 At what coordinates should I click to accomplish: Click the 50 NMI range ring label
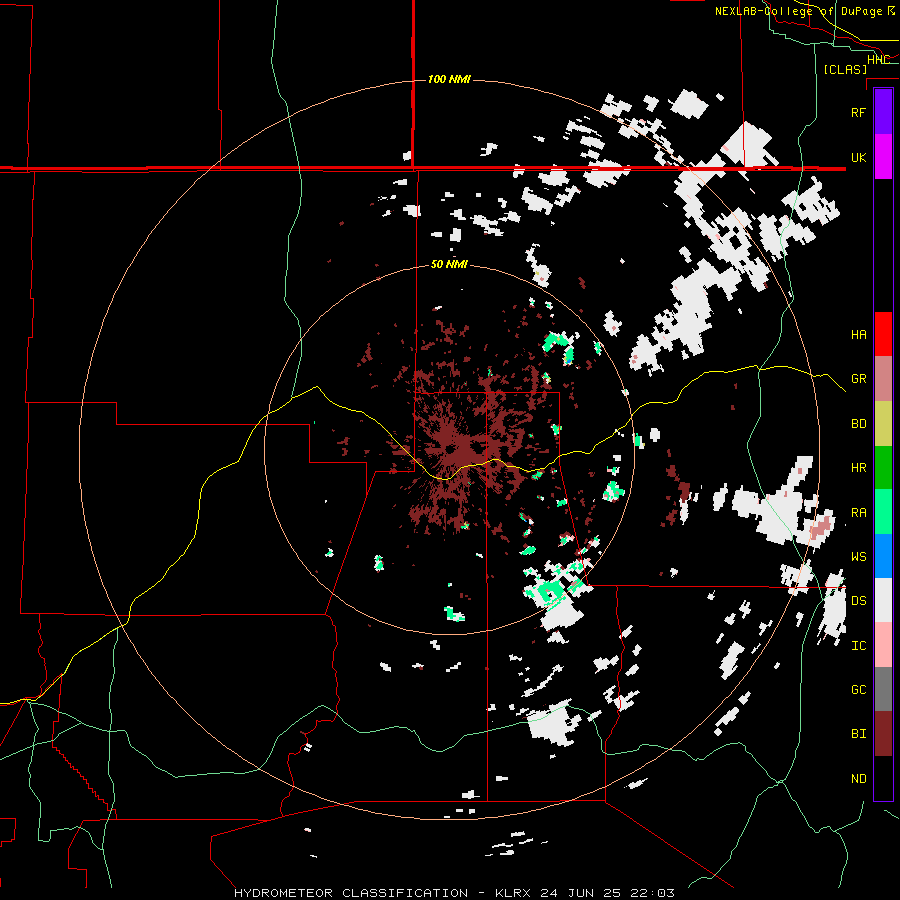[449, 264]
